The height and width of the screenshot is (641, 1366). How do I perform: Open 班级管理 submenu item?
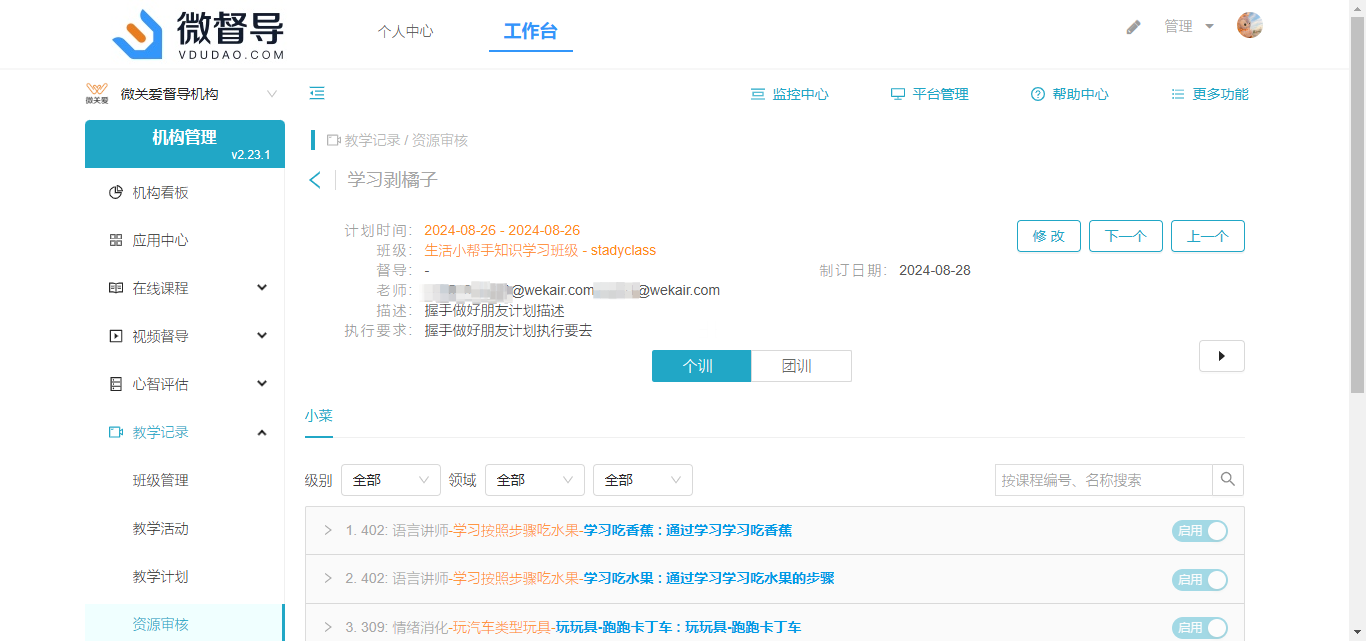click(185, 480)
